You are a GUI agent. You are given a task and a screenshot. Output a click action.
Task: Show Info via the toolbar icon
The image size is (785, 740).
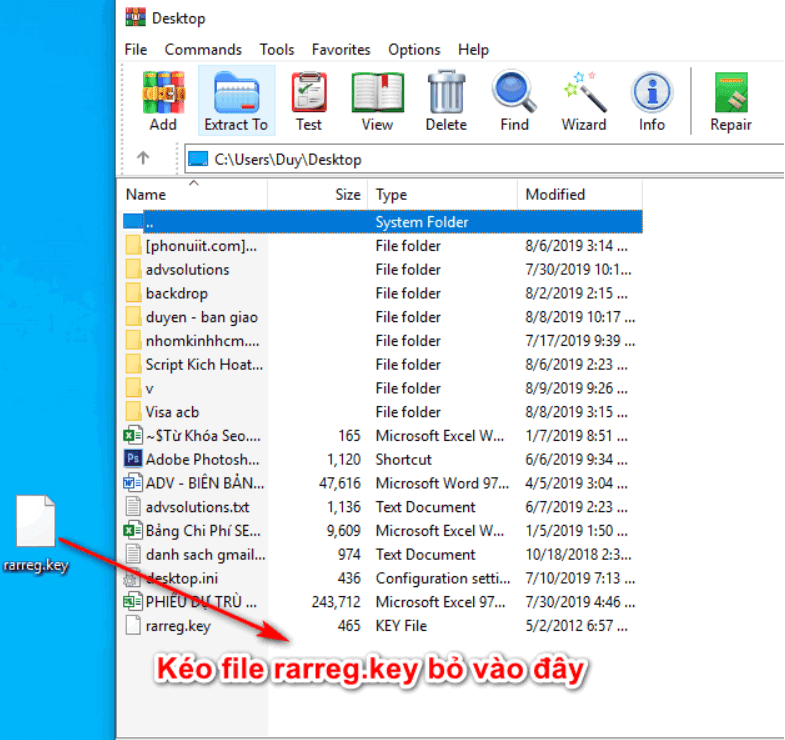point(652,101)
